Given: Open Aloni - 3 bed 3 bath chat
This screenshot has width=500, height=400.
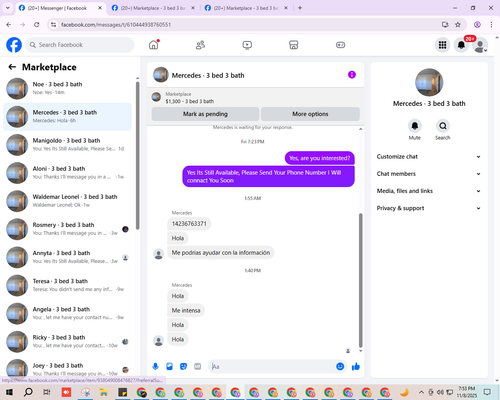Looking at the screenshot, I should point(67,173).
